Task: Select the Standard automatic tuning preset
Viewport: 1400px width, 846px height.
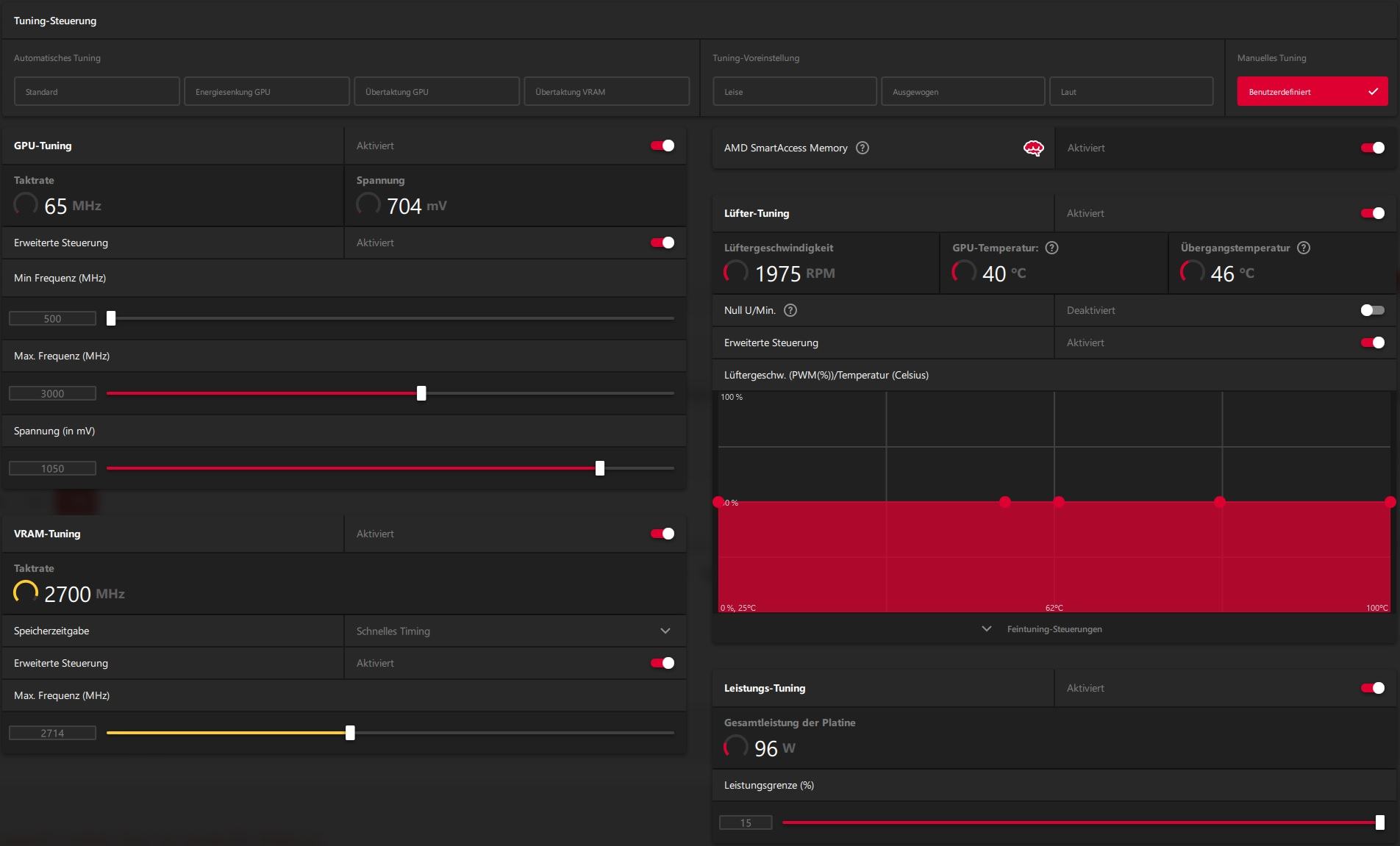Action: pyautogui.click(x=97, y=92)
